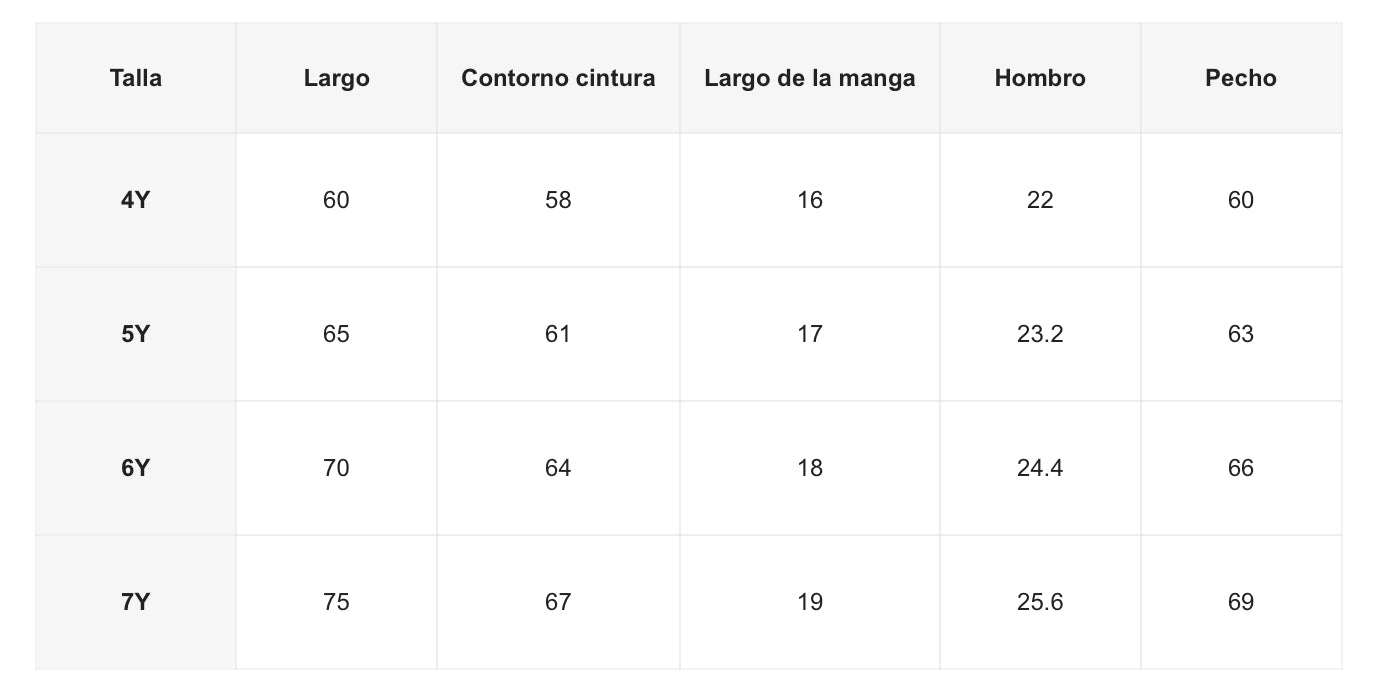This screenshot has width=1375, height=687.
Task: Click the 5Y Pecho value 63
Action: [x=1241, y=334]
